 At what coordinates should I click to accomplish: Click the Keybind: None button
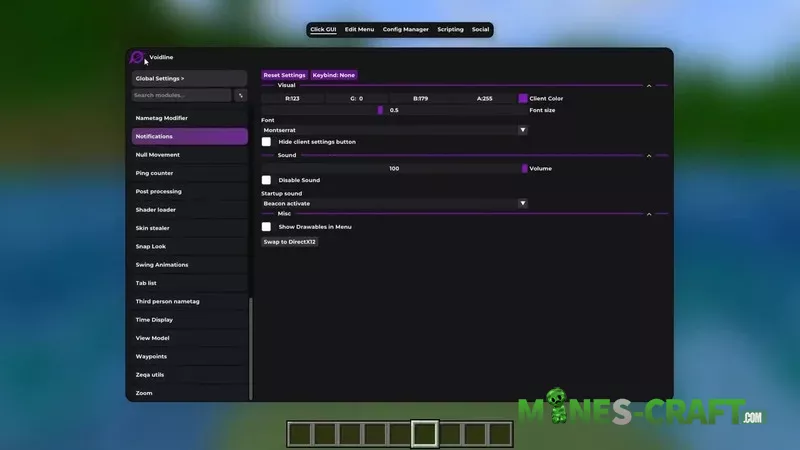click(x=334, y=75)
